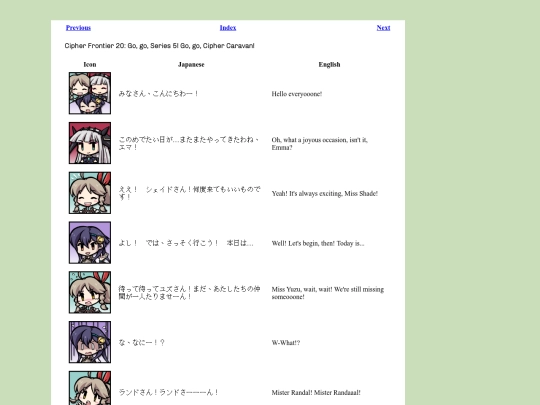Click the shouting Emma icon in bottom row
Viewport: 540px width, 405px height.
[x=90, y=388]
